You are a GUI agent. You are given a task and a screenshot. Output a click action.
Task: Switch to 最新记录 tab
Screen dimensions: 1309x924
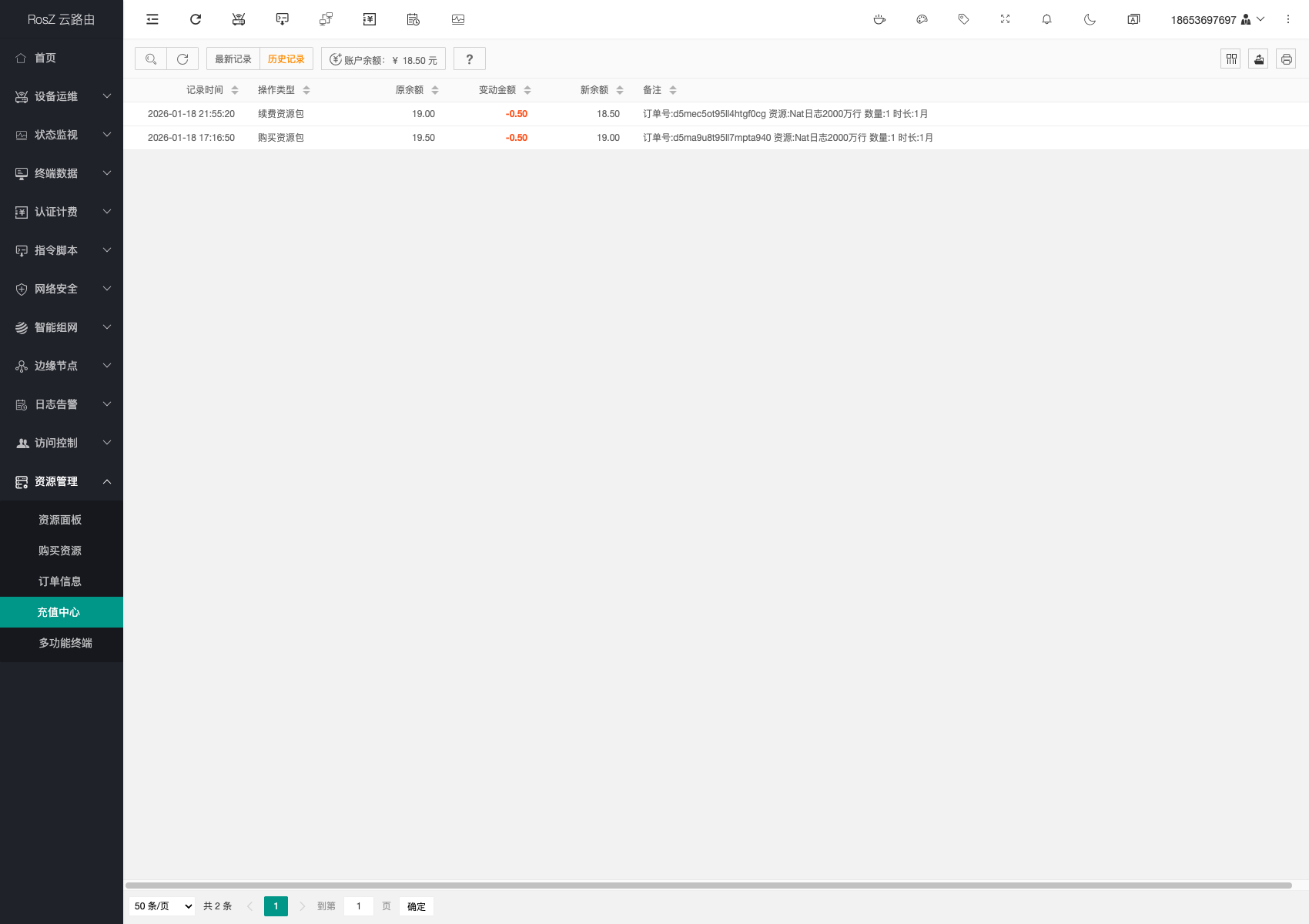click(x=233, y=59)
